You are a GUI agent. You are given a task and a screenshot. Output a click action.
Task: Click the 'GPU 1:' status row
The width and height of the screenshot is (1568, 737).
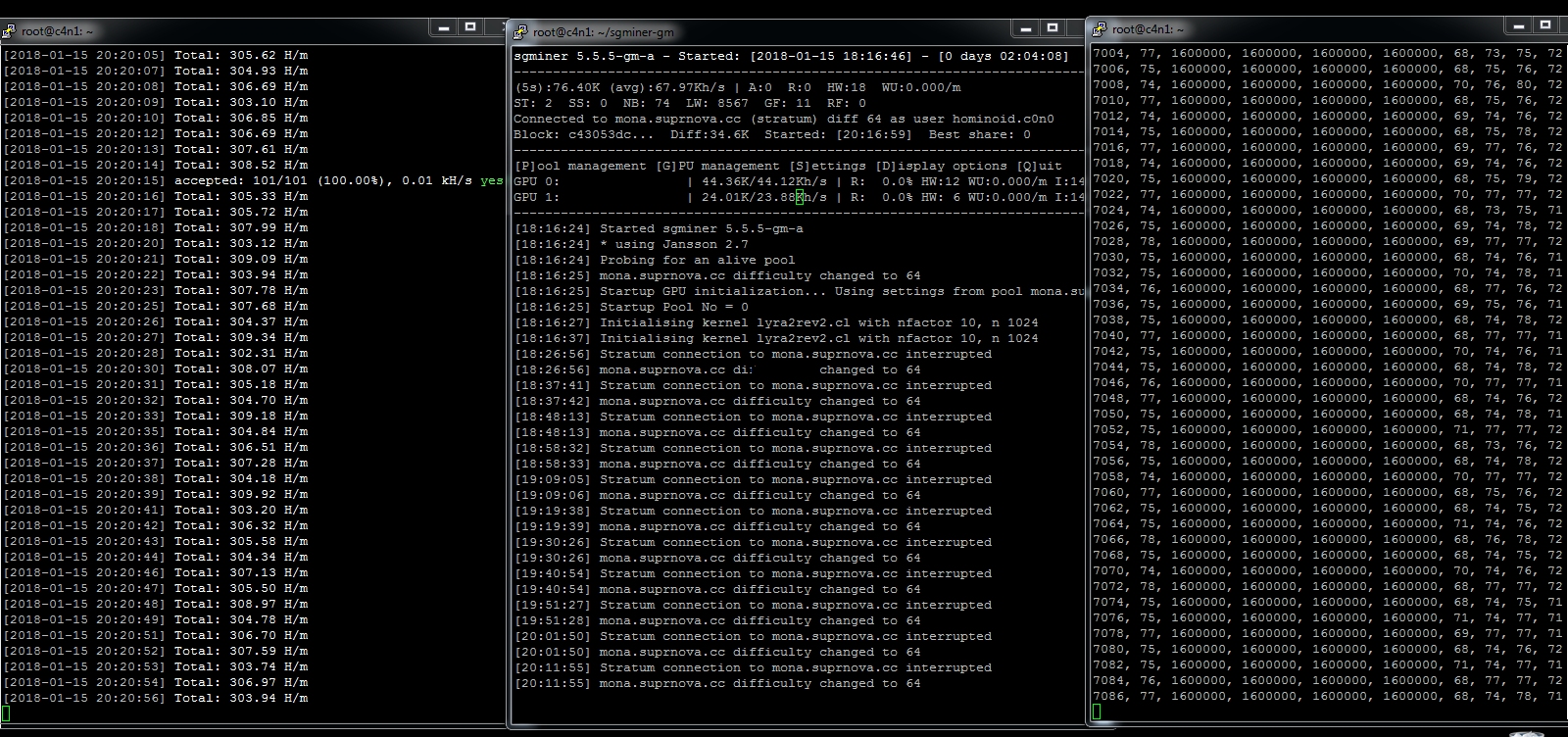tap(799, 197)
